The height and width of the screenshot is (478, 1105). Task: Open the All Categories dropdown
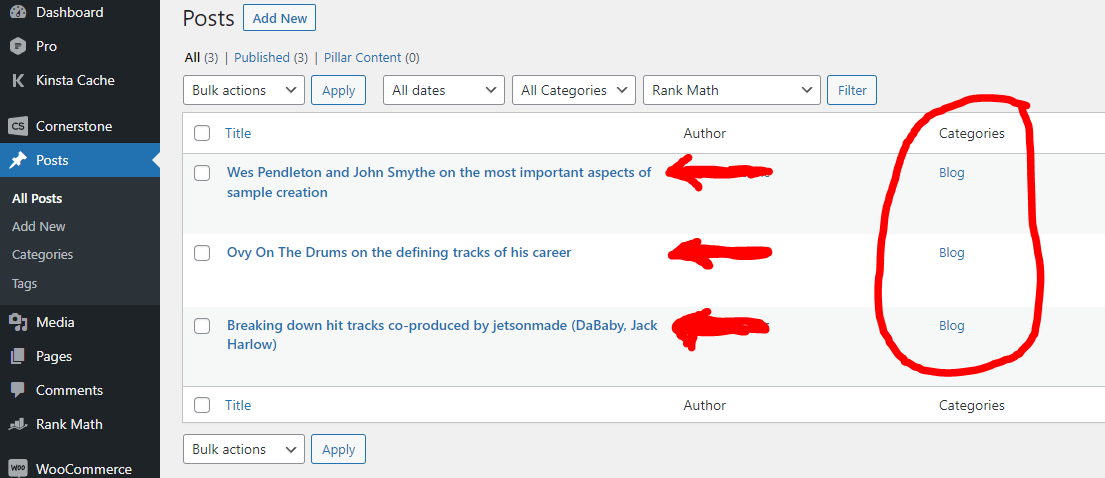(574, 90)
